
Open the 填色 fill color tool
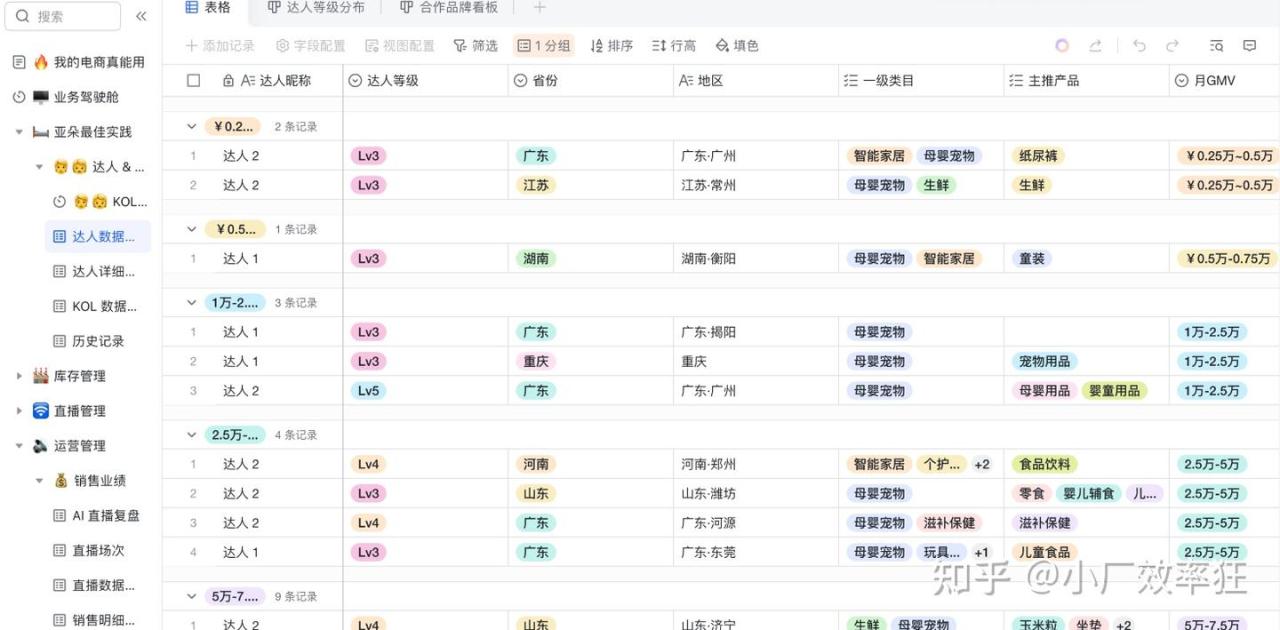[x=737, y=46]
